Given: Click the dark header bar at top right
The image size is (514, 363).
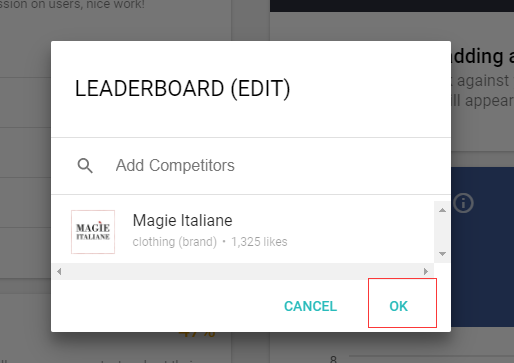Looking at the screenshot, I should 392,6.
